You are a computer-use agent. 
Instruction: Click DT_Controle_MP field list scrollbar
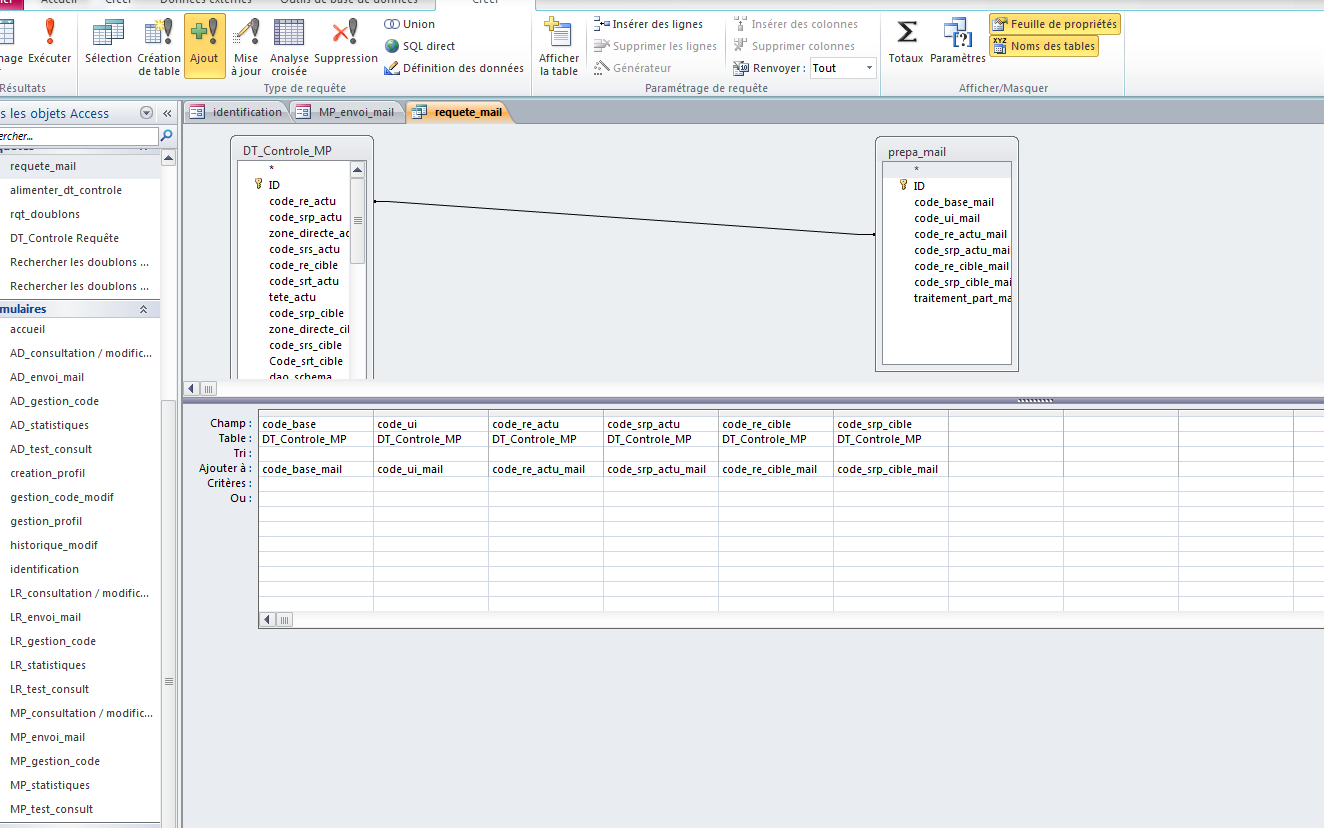coord(358,219)
